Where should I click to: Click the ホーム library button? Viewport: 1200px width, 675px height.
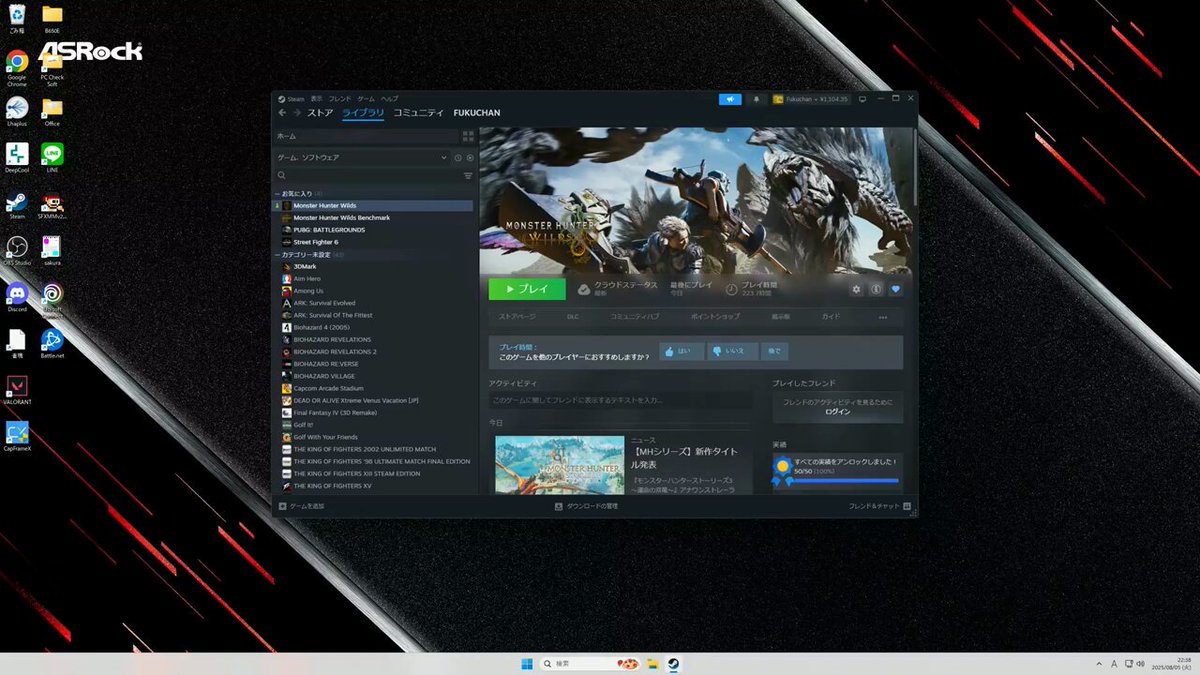[x=366, y=135]
